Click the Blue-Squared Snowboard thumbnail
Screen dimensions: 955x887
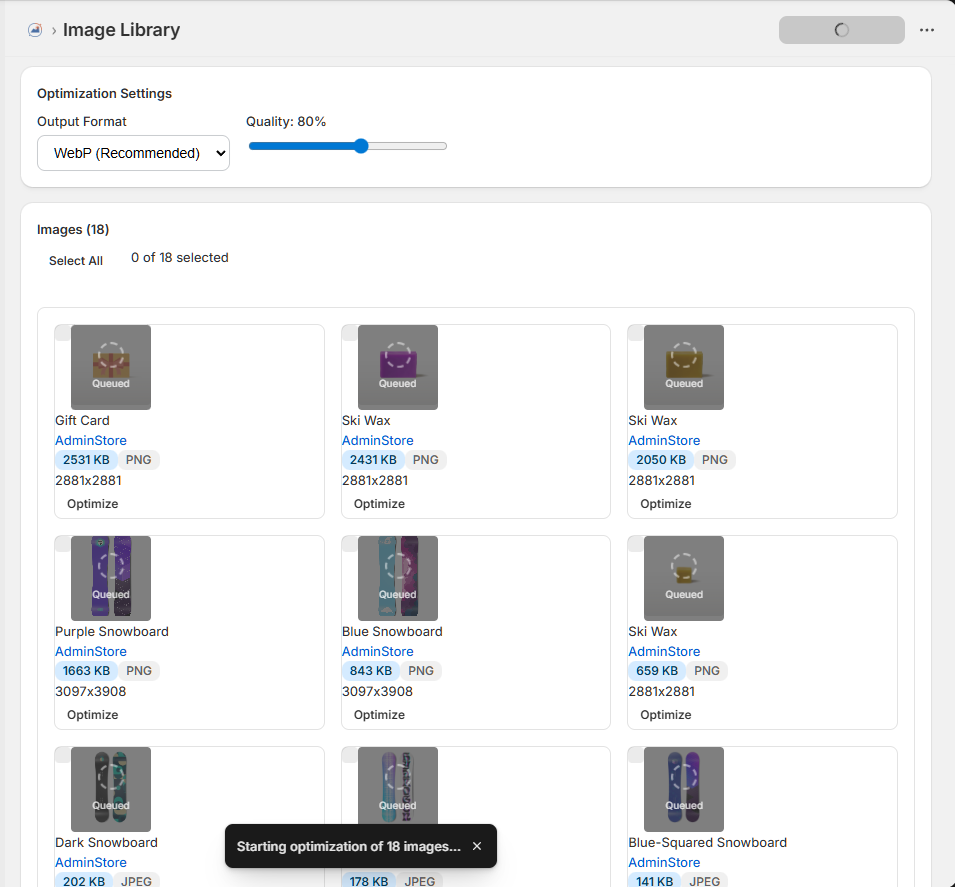click(684, 789)
